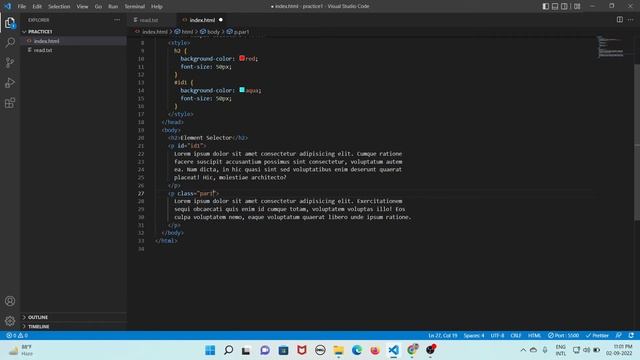The image size is (640, 360).
Task: Toggle the Primary Side Bar
Action: 546,6
